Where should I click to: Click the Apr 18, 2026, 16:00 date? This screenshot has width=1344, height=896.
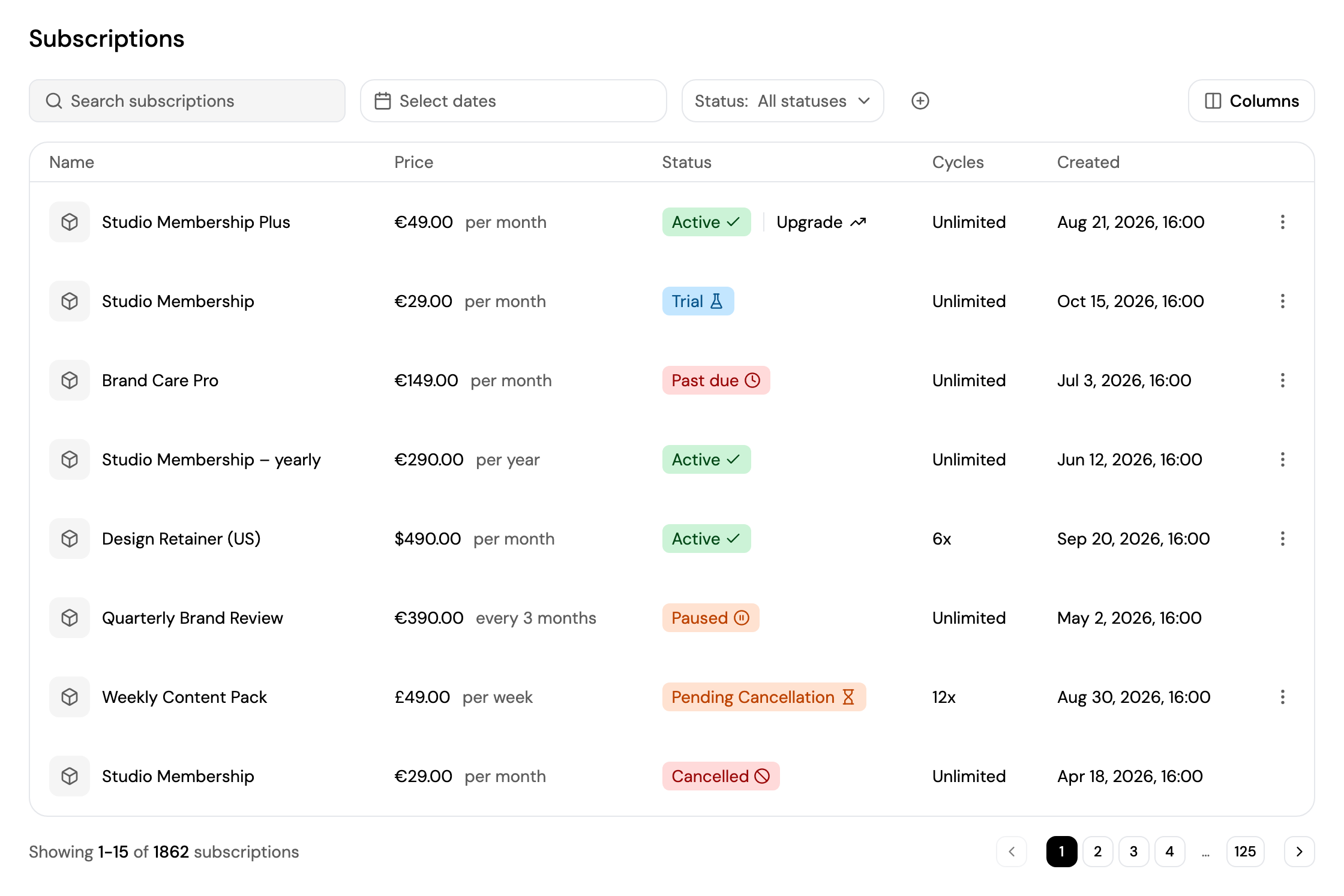pos(1130,776)
